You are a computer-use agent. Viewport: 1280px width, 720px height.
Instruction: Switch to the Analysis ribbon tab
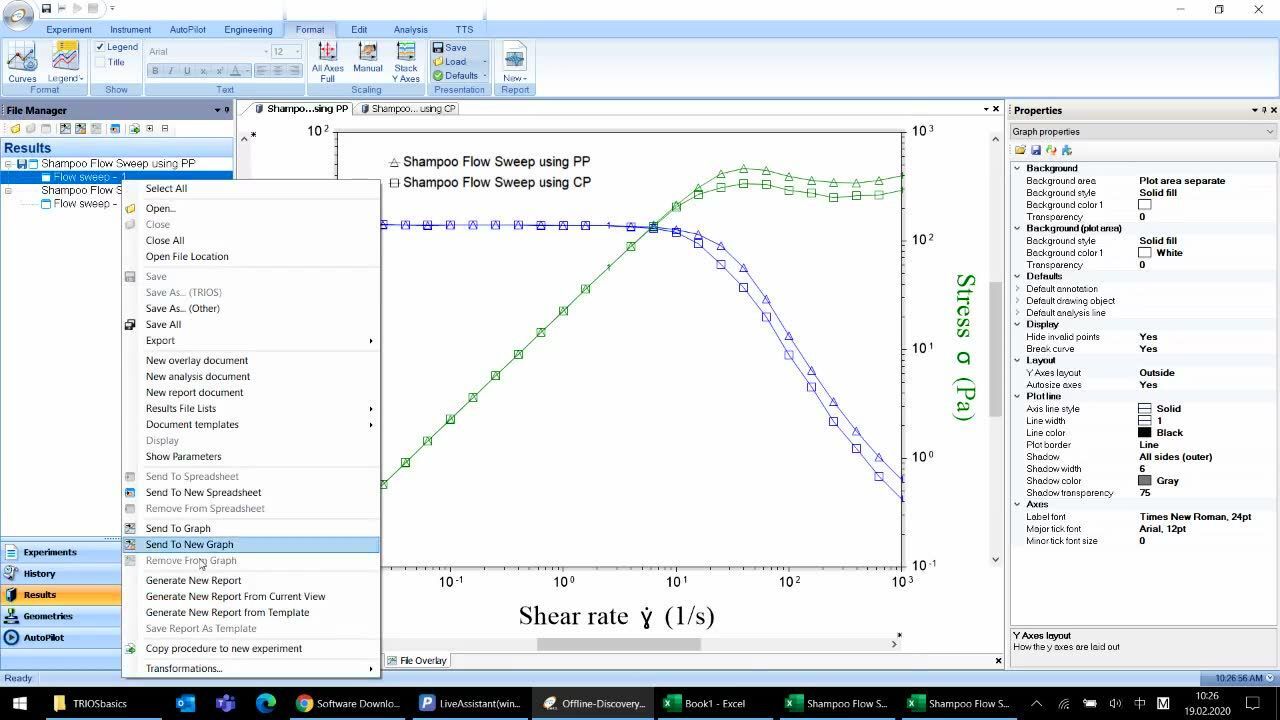410,29
